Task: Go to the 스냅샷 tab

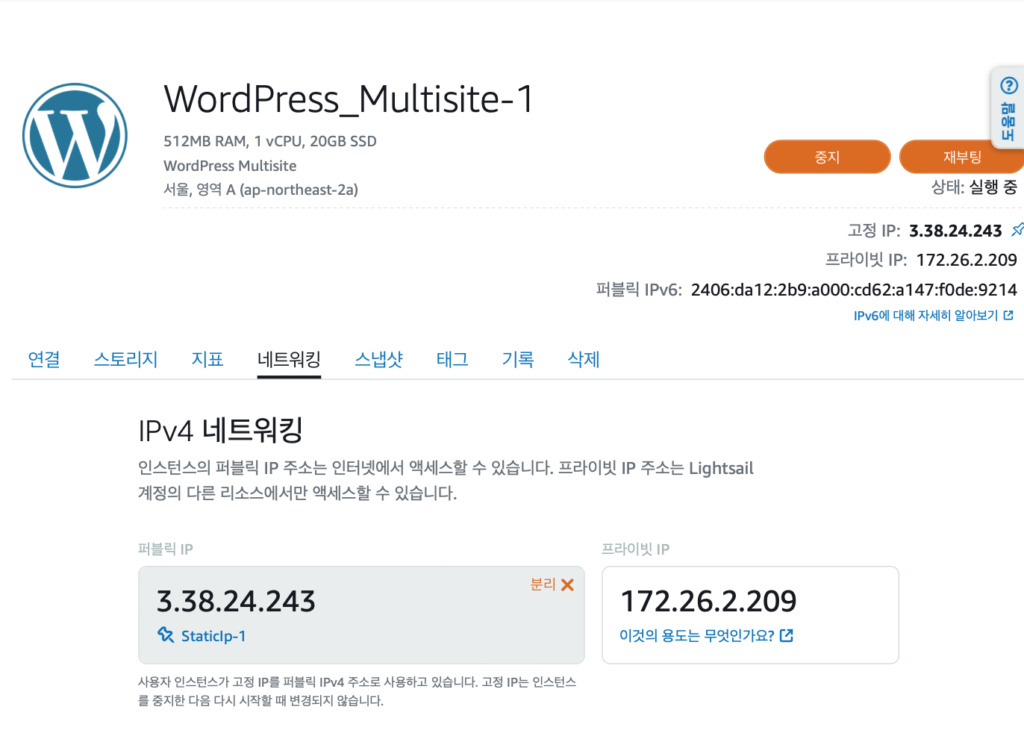Action: pos(379,359)
